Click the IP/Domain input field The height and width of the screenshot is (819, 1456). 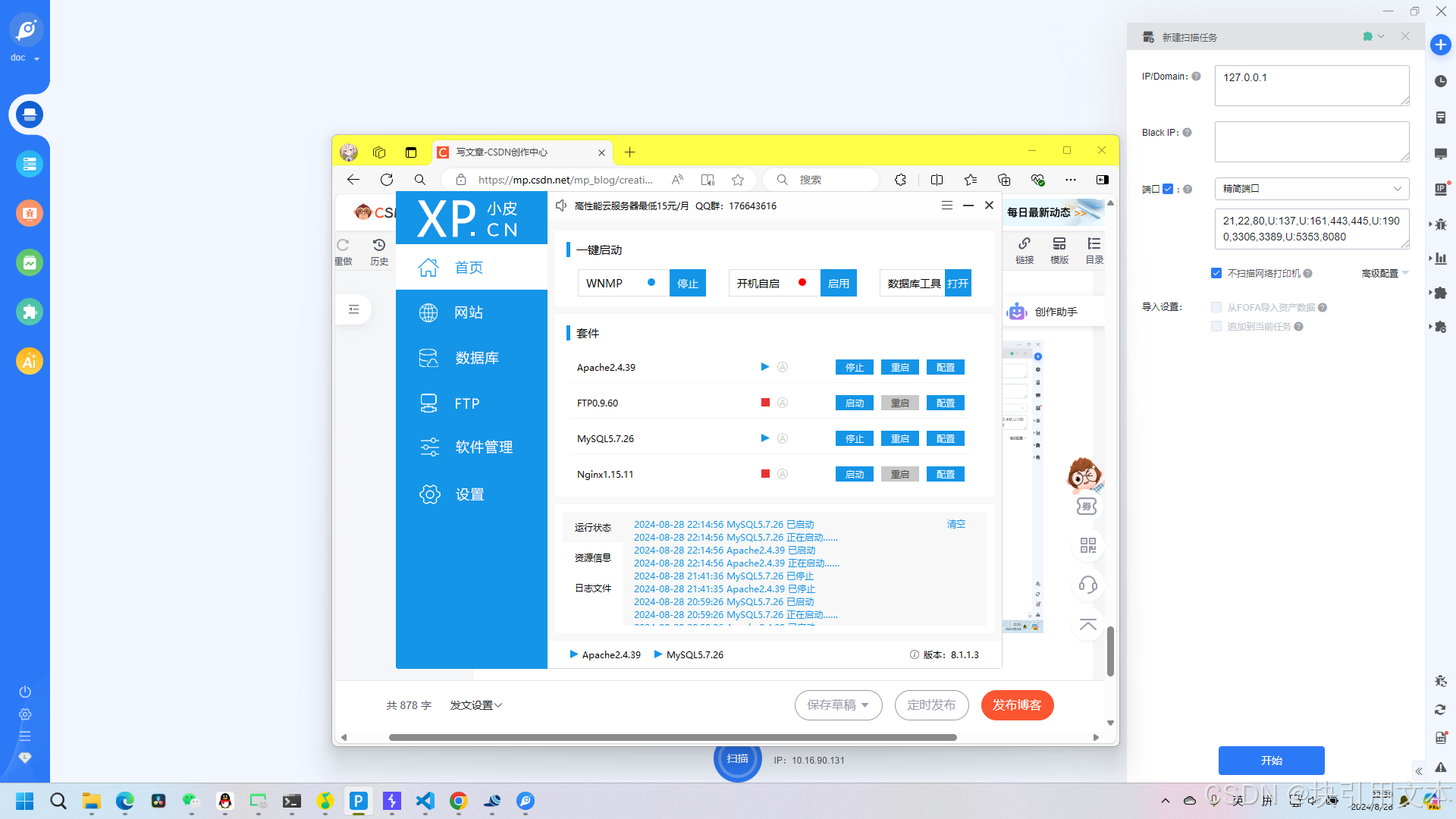point(1311,85)
